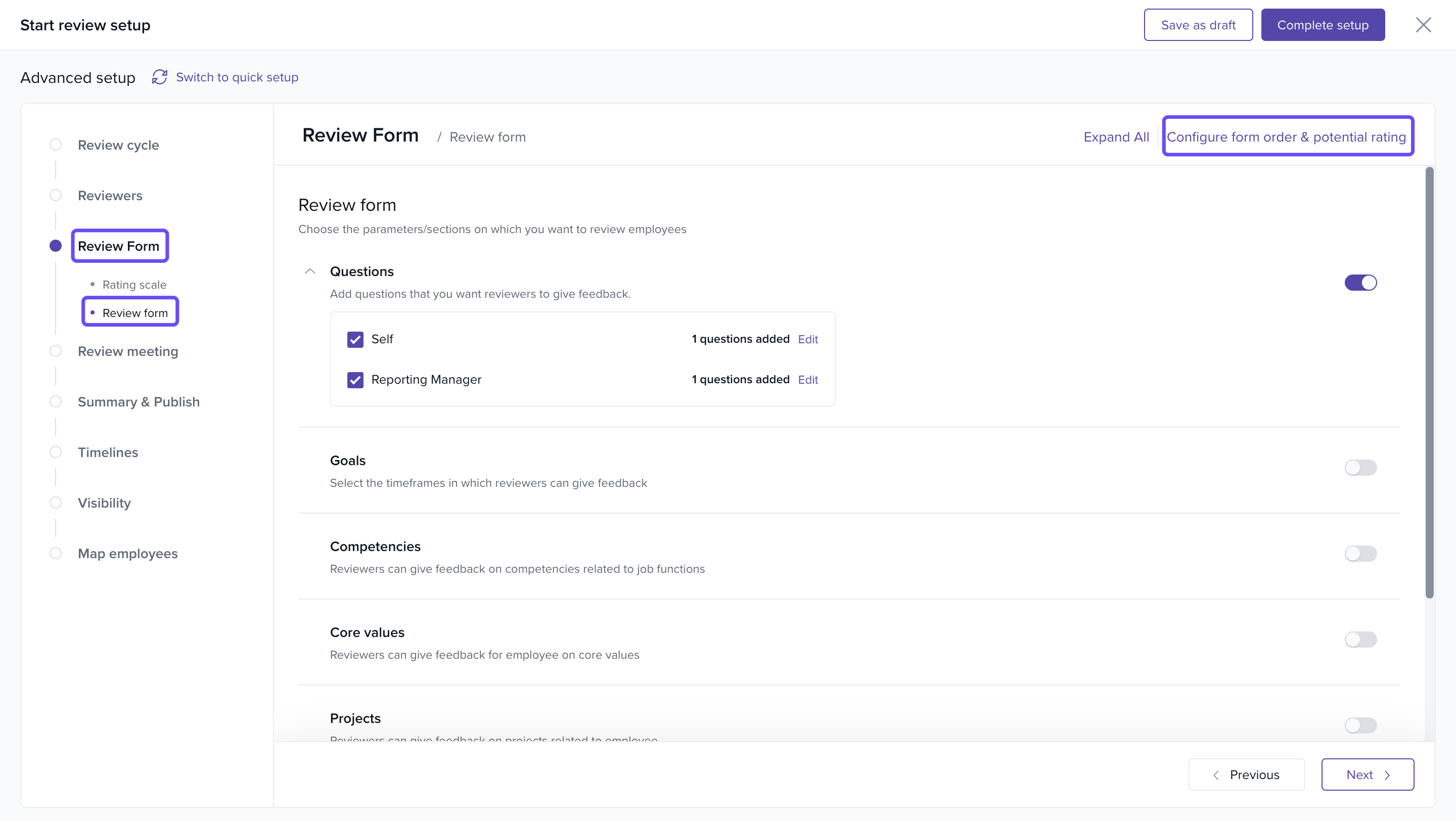This screenshot has height=821, width=1456.
Task: Uncheck the Self reviewer checkbox
Action: click(355, 339)
